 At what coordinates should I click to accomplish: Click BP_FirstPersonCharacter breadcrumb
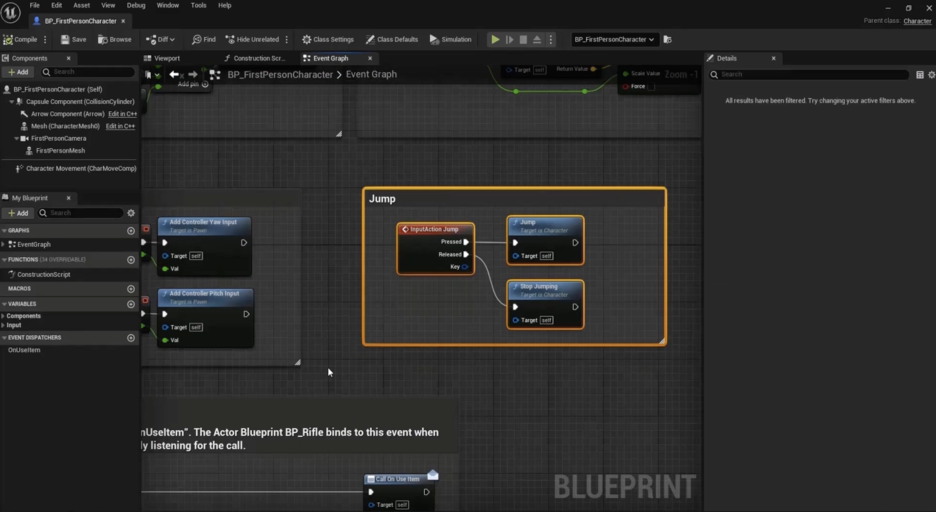click(279, 75)
